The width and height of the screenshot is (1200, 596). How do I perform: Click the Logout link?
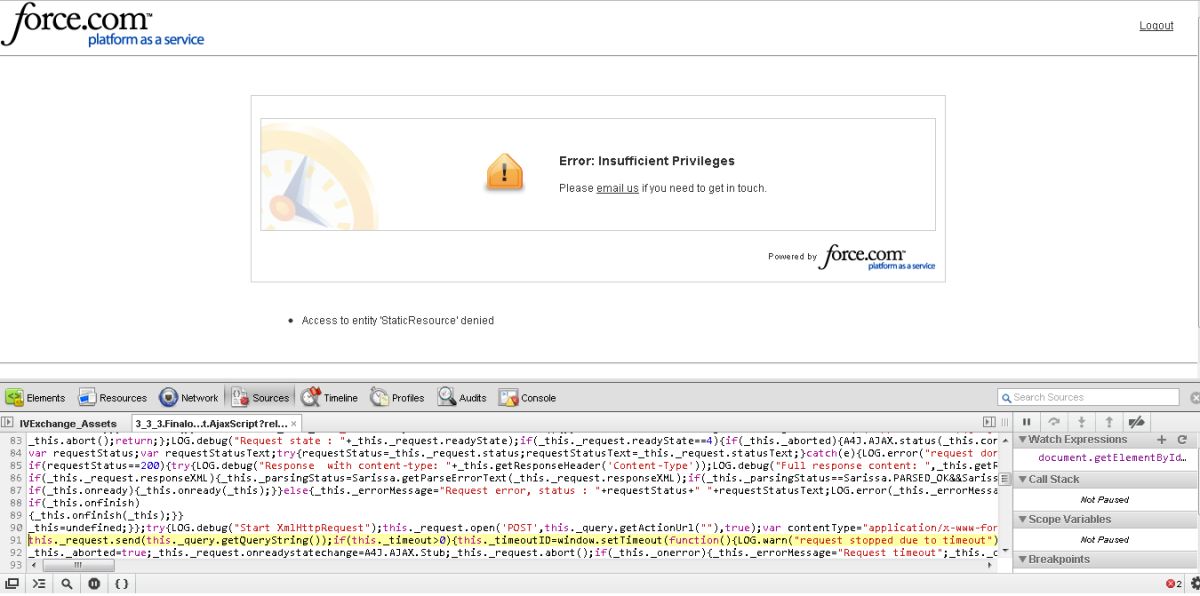[1156, 26]
